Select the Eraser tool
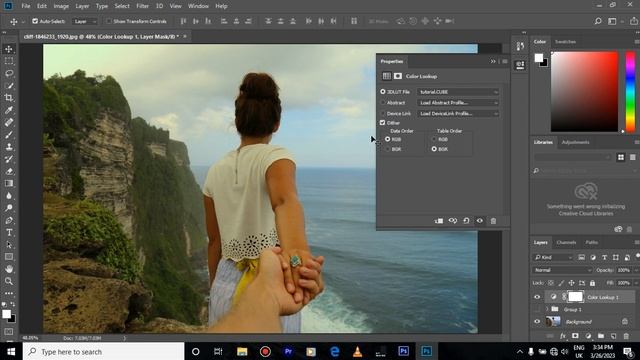 [x=9, y=171]
